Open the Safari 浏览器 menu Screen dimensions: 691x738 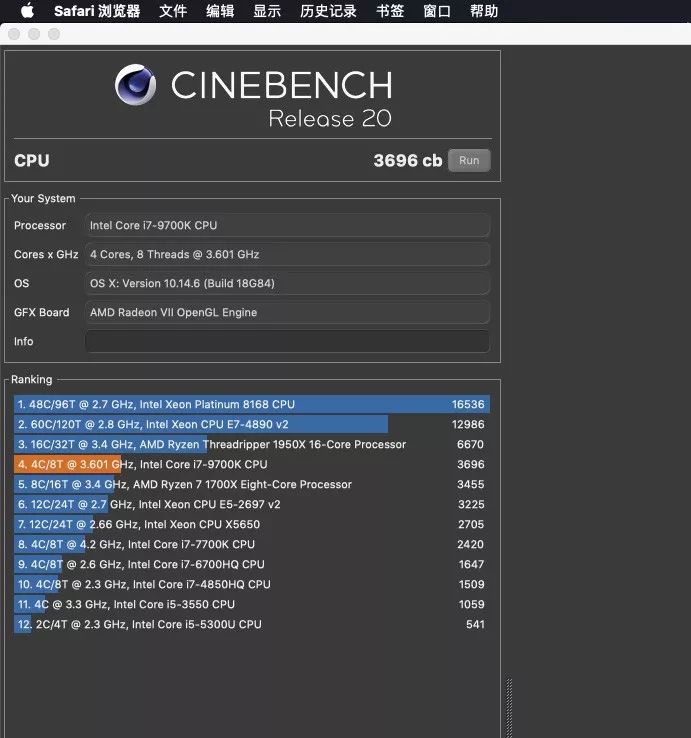click(x=97, y=11)
